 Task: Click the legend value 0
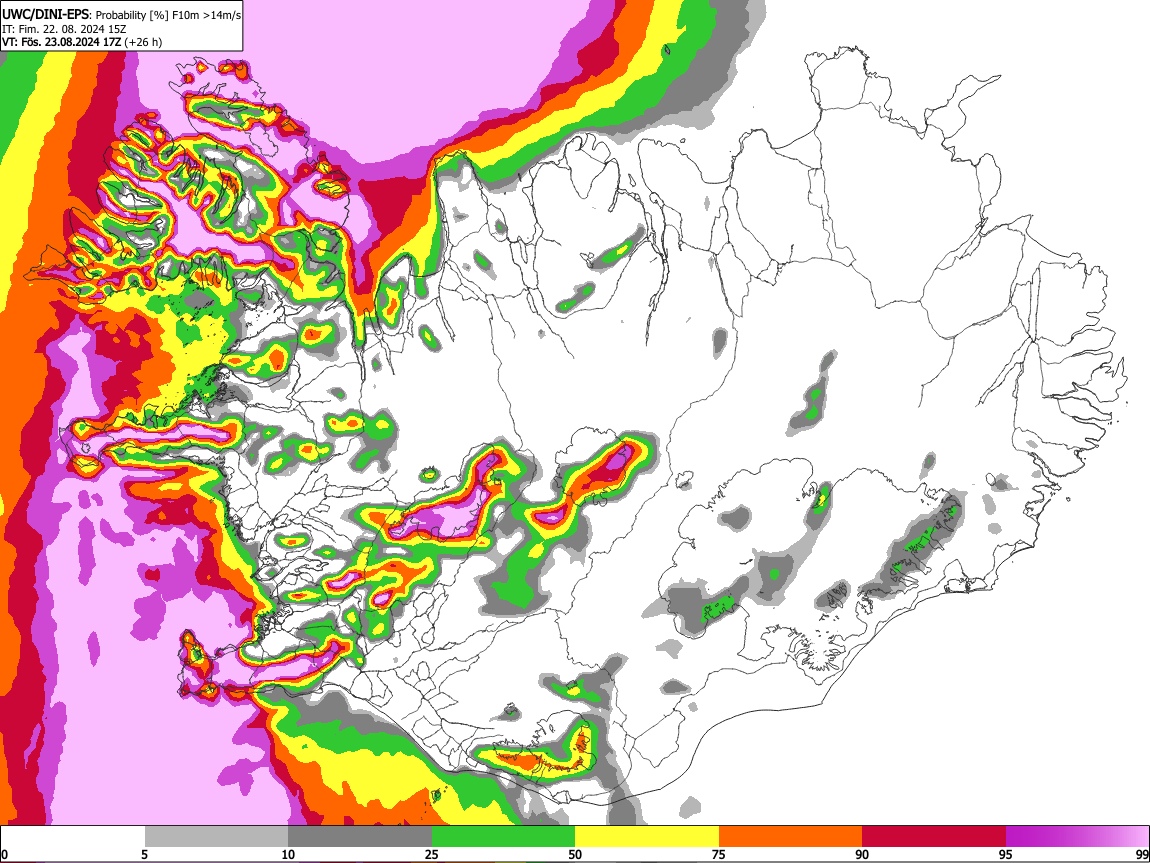coord(4,854)
